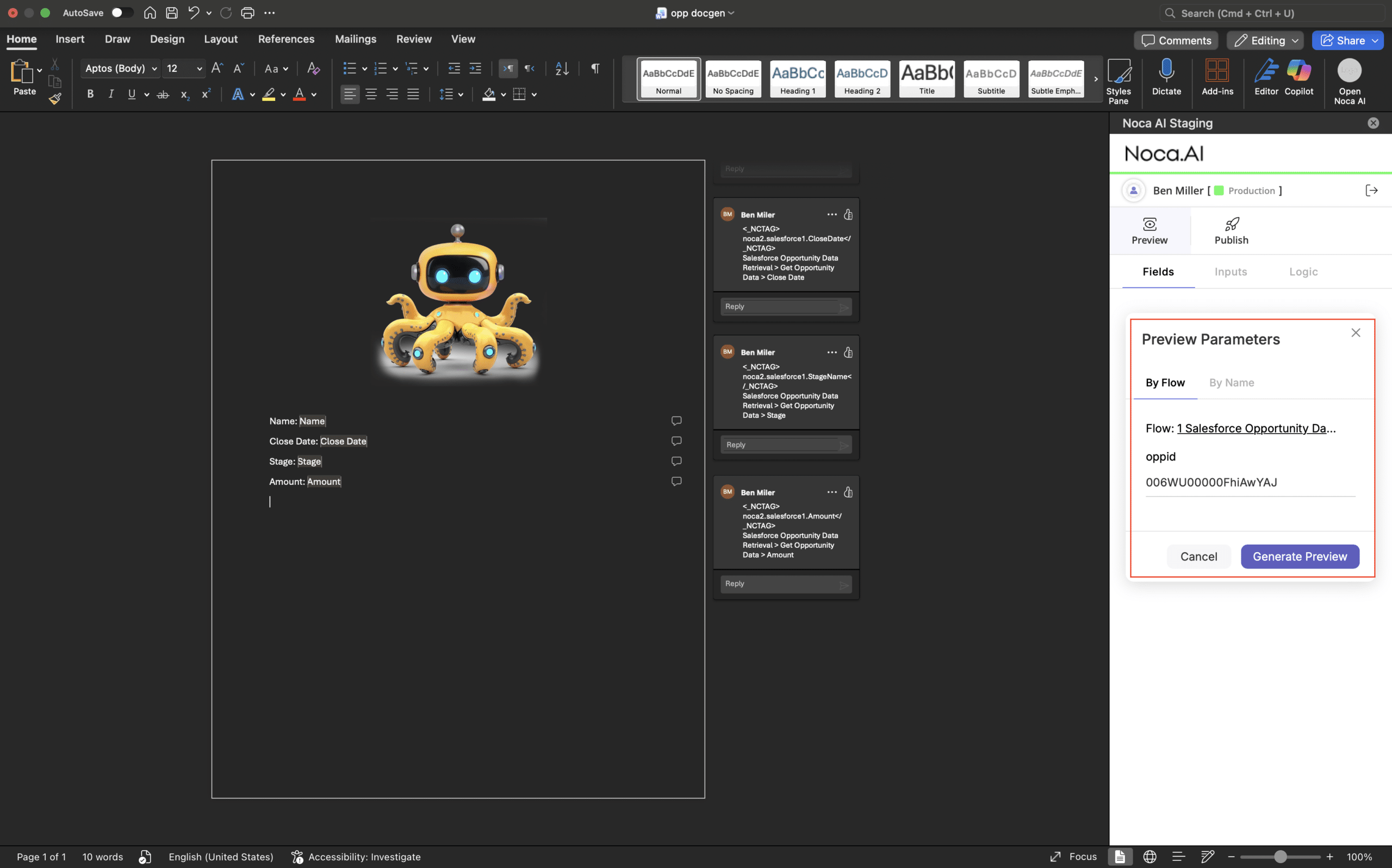Toggle Underline formatting
The width and height of the screenshot is (1392, 868).
pyautogui.click(x=132, y=94)
